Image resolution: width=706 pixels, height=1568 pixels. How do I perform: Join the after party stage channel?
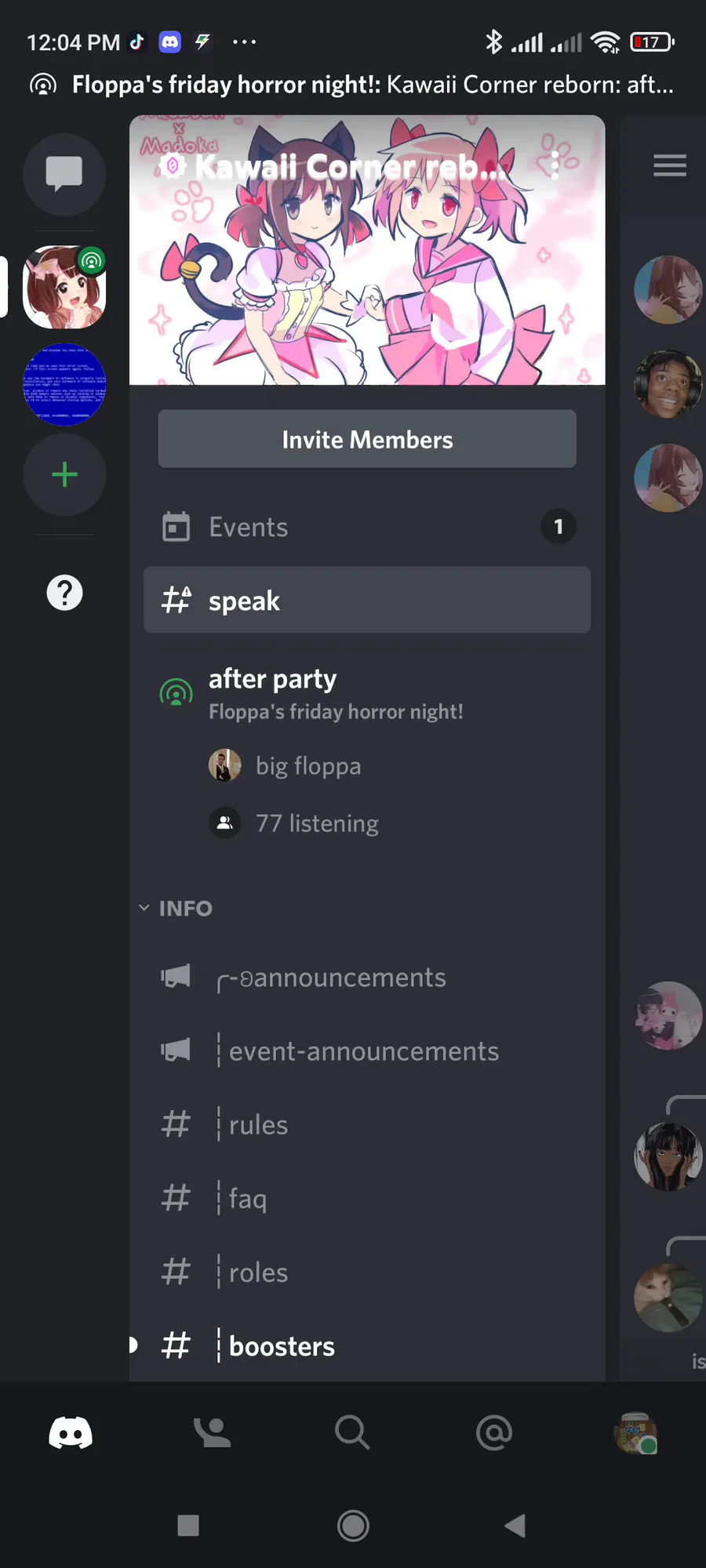click(367, 694)
